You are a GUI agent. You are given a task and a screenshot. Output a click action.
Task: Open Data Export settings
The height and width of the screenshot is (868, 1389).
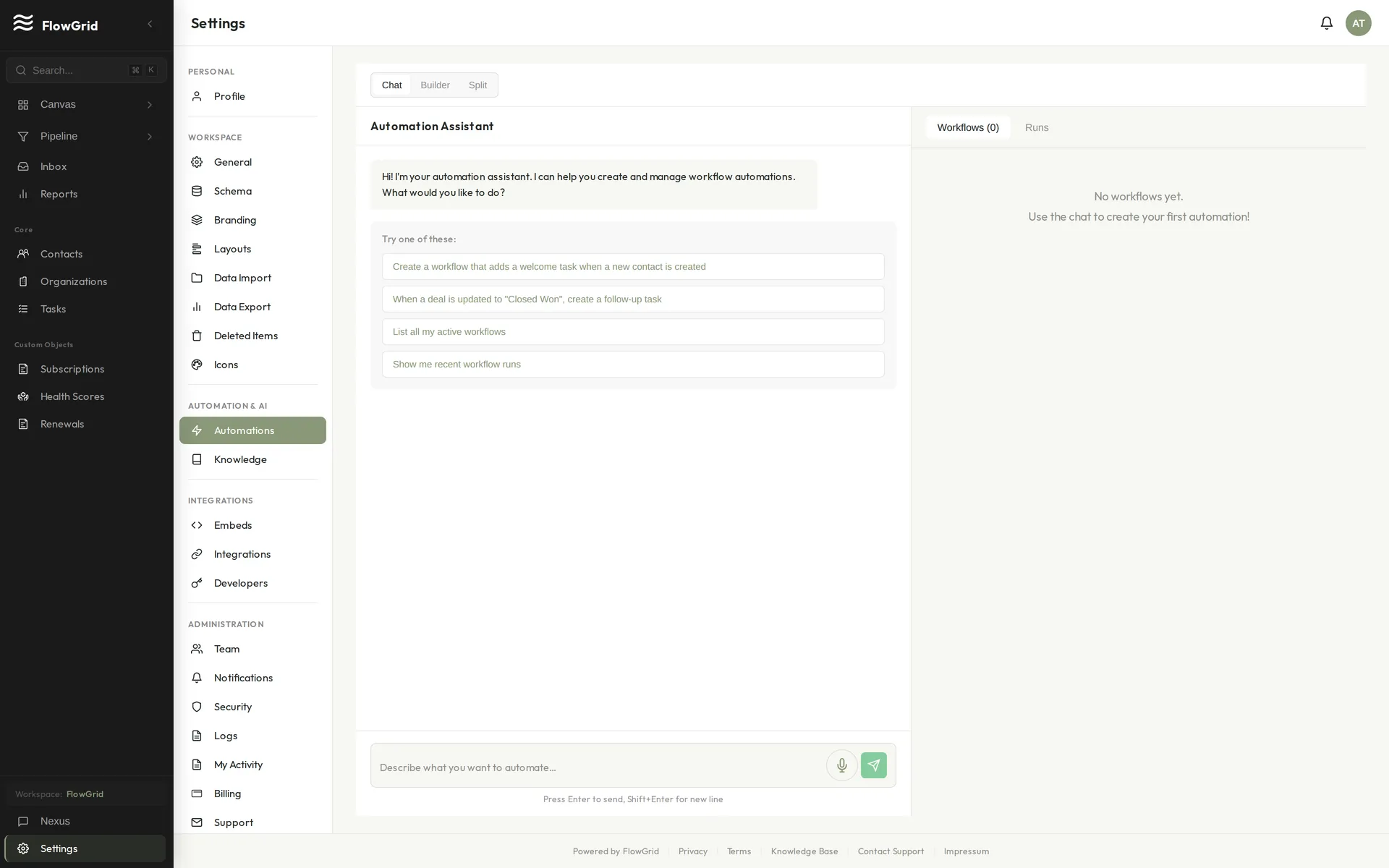point(252,307)
